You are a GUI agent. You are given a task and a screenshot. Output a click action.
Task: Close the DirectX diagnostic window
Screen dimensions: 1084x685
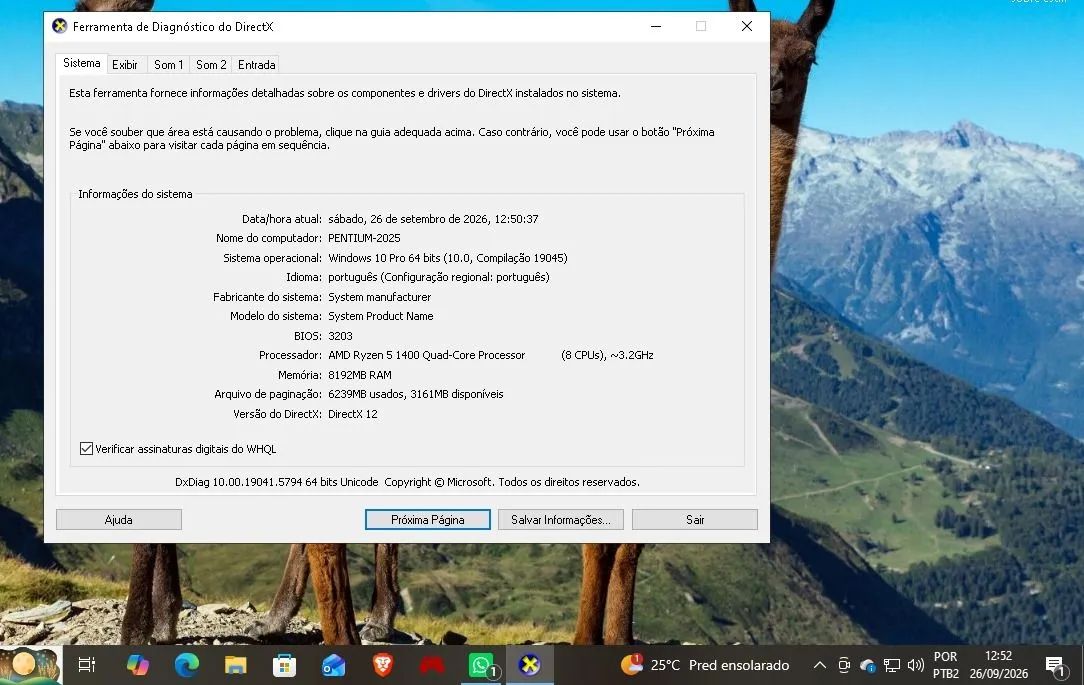click(747, 26)
